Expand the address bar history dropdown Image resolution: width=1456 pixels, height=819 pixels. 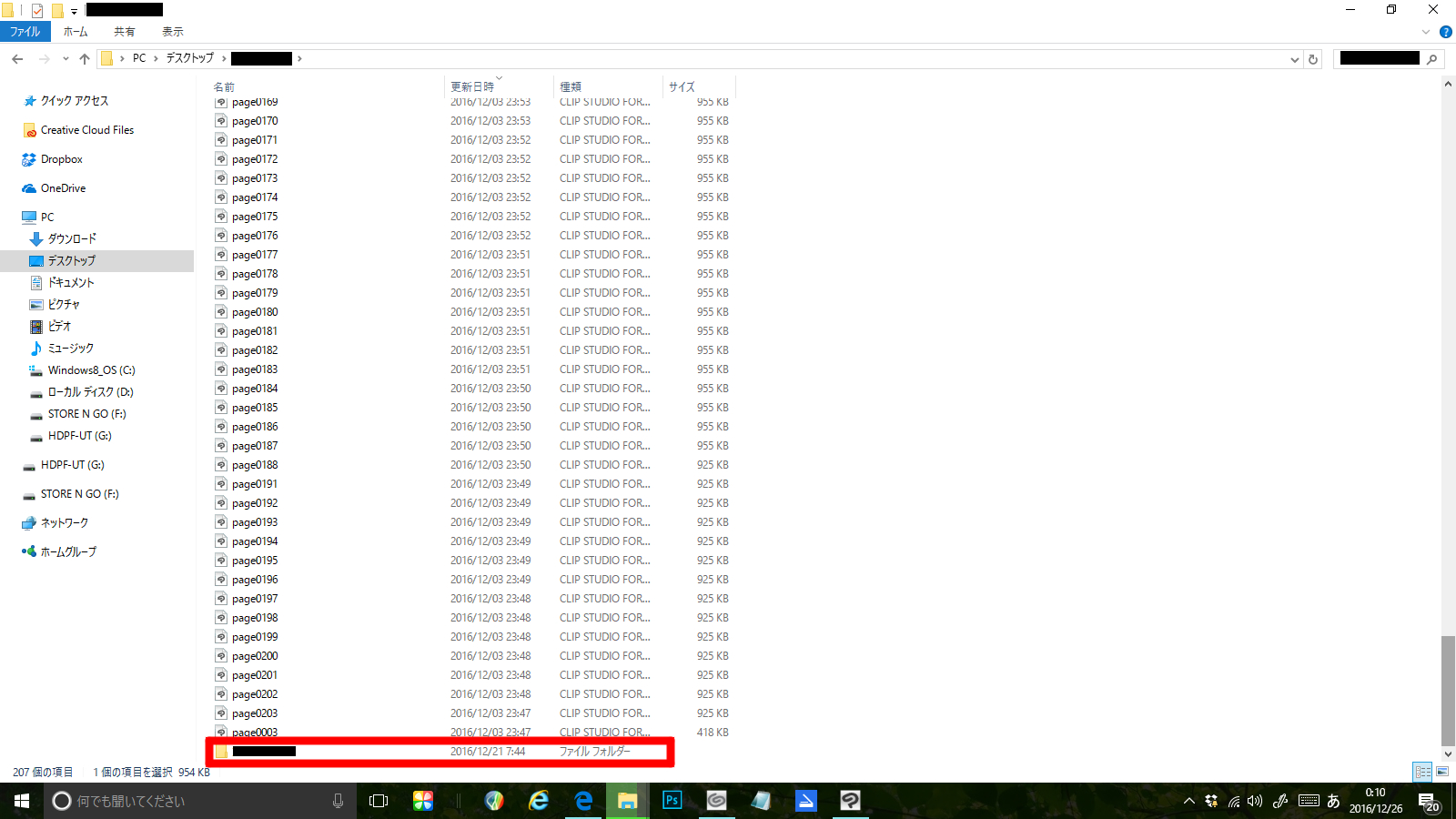[x=1294, y=59]
